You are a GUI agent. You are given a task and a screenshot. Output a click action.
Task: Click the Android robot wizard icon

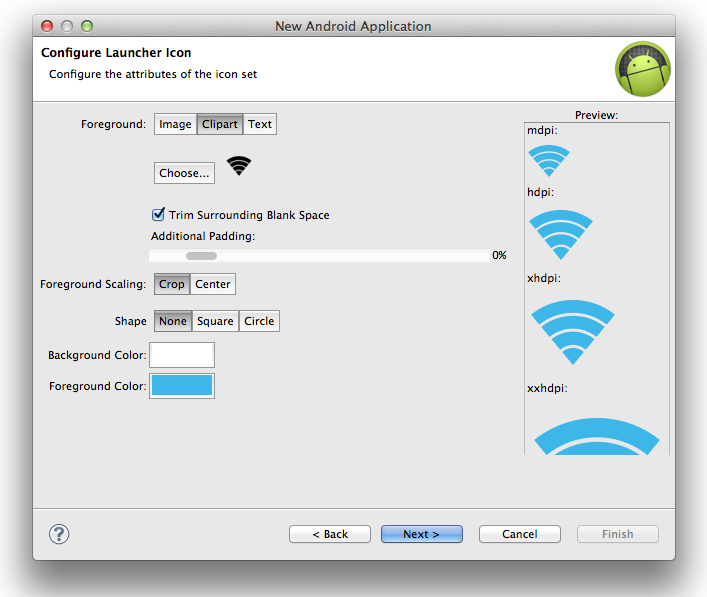coord(643,69)
